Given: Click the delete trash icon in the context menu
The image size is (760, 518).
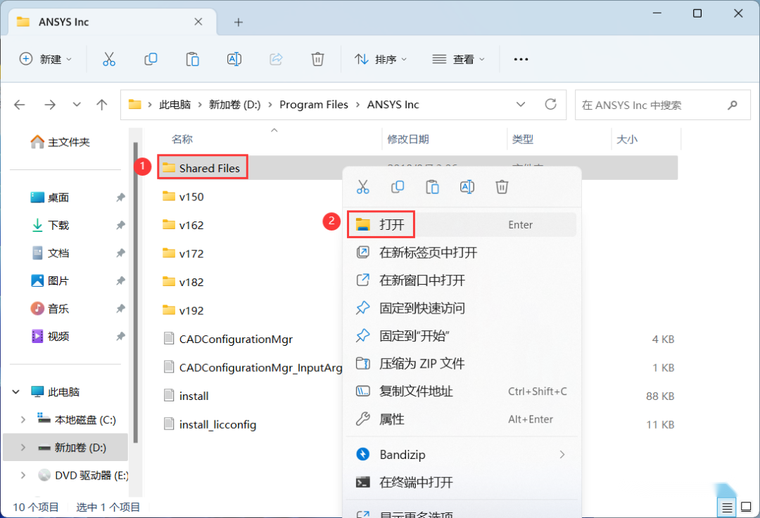Looking at the screenshot, I should tap(502, 187).
